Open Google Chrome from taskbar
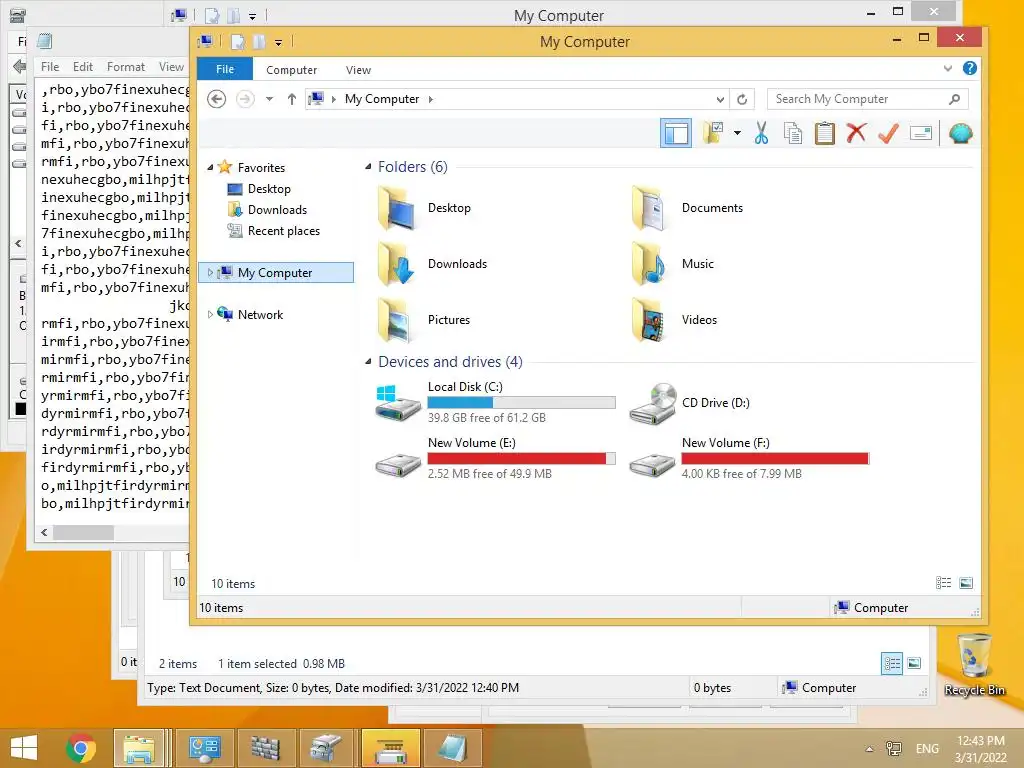Viewport: 1024px width, 768px height. (81, 748)
